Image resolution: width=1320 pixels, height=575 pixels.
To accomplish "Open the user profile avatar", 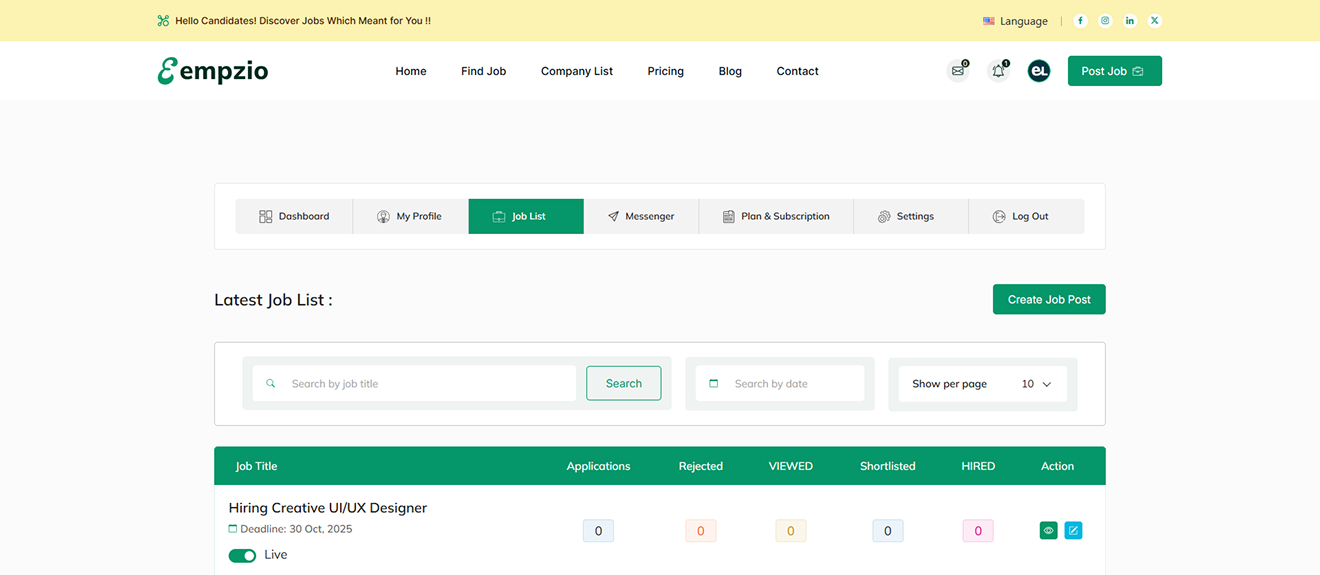I will pyautogui.click(x=1039, y=71).
